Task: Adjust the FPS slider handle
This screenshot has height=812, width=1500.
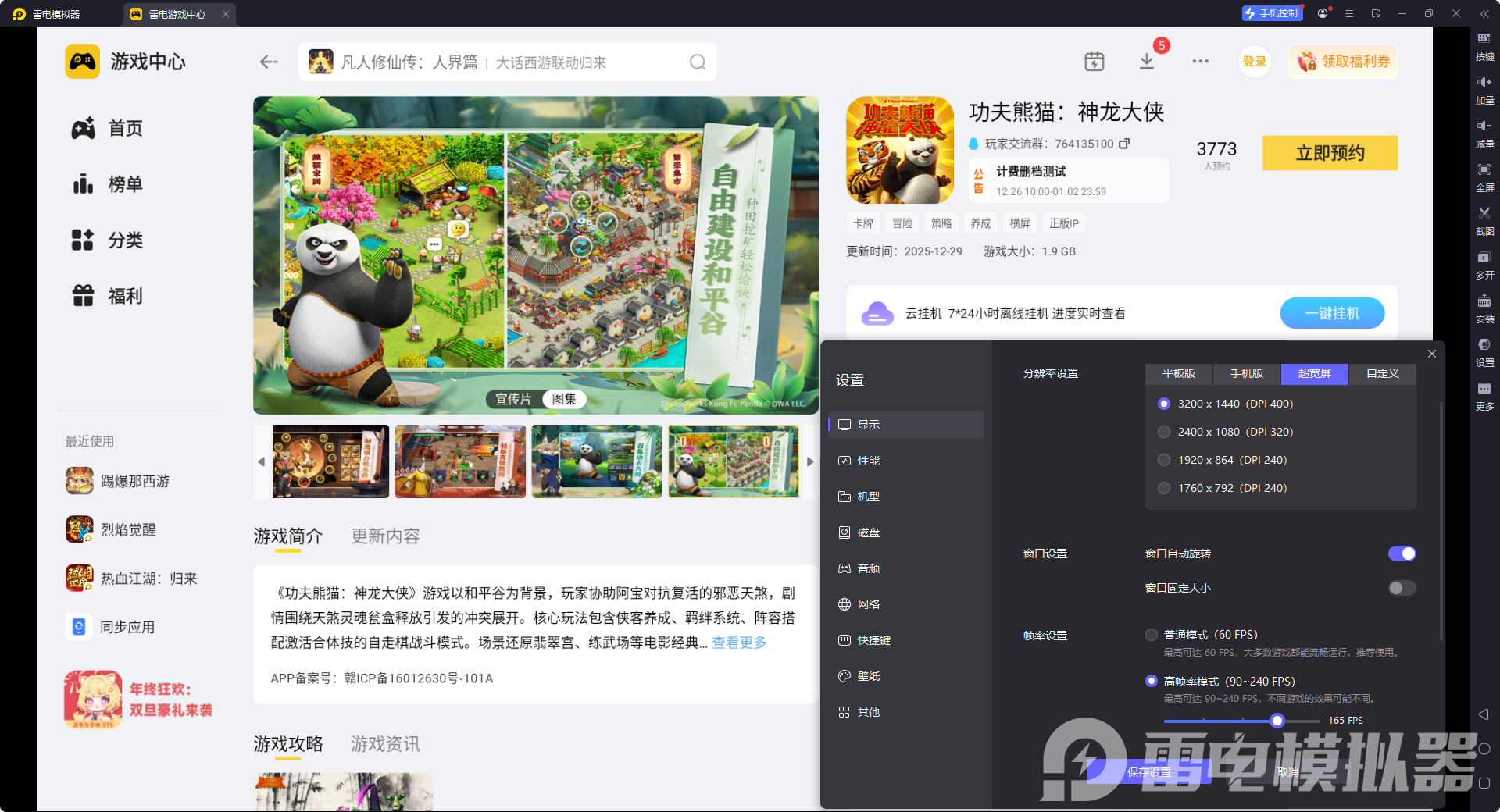Action: coord(1277,721)
